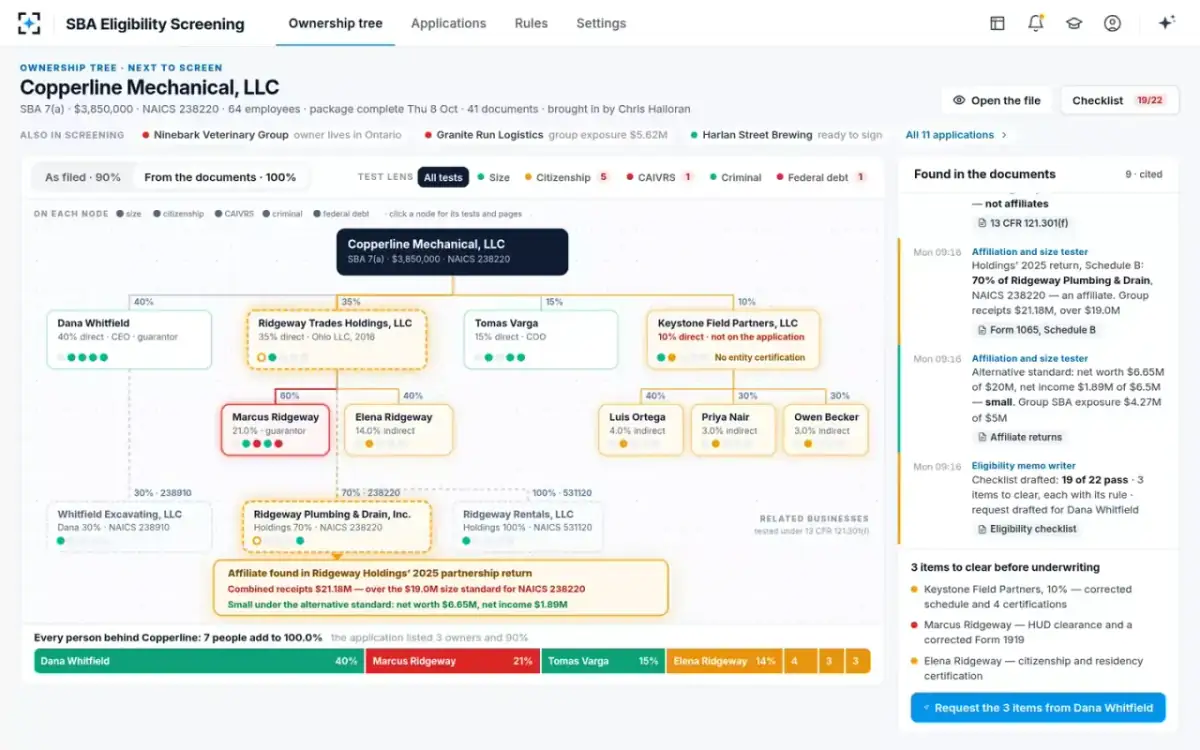Open the Rules tab

tap(531, 23)
